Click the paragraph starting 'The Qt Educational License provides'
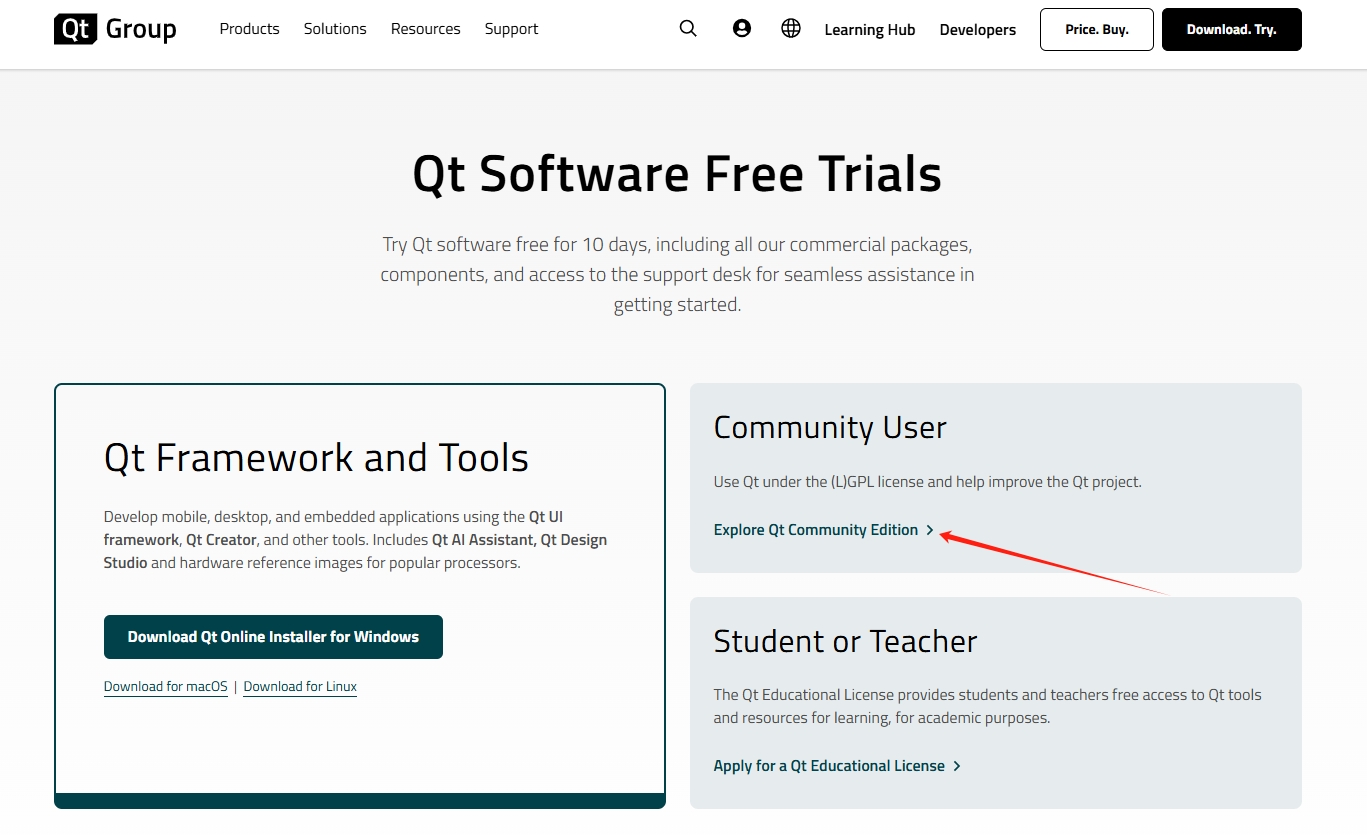1367x835 pixels. tap(987, 706)
